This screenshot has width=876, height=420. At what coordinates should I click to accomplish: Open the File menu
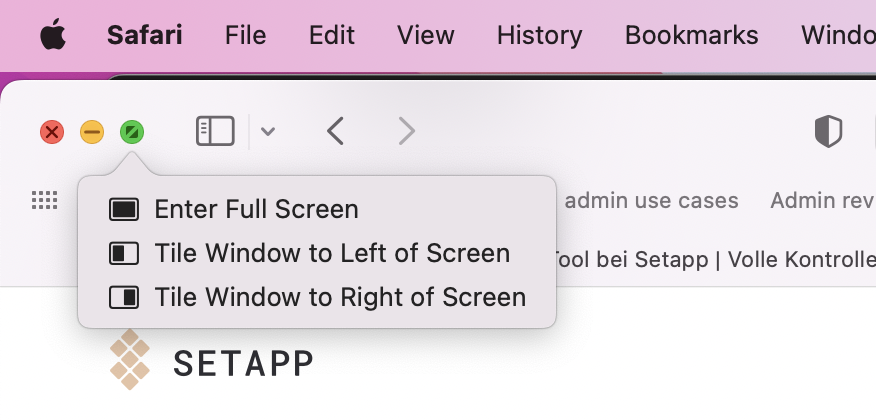coord(245,36)
